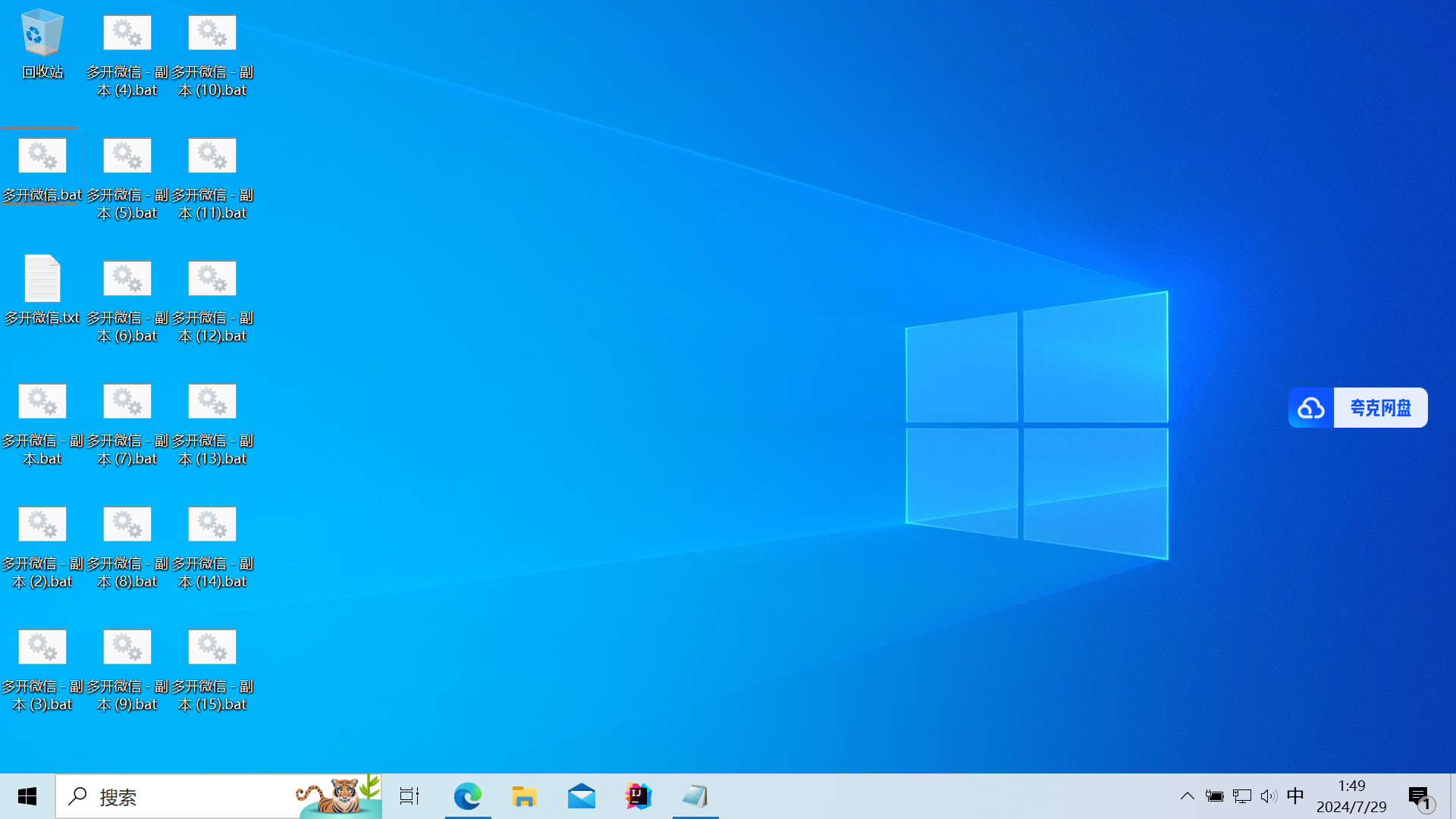Click Show Desktop strip at taskbar end
This screenshot has width=1456, height=819.
pyautogui.click(x=1453, y=796)
